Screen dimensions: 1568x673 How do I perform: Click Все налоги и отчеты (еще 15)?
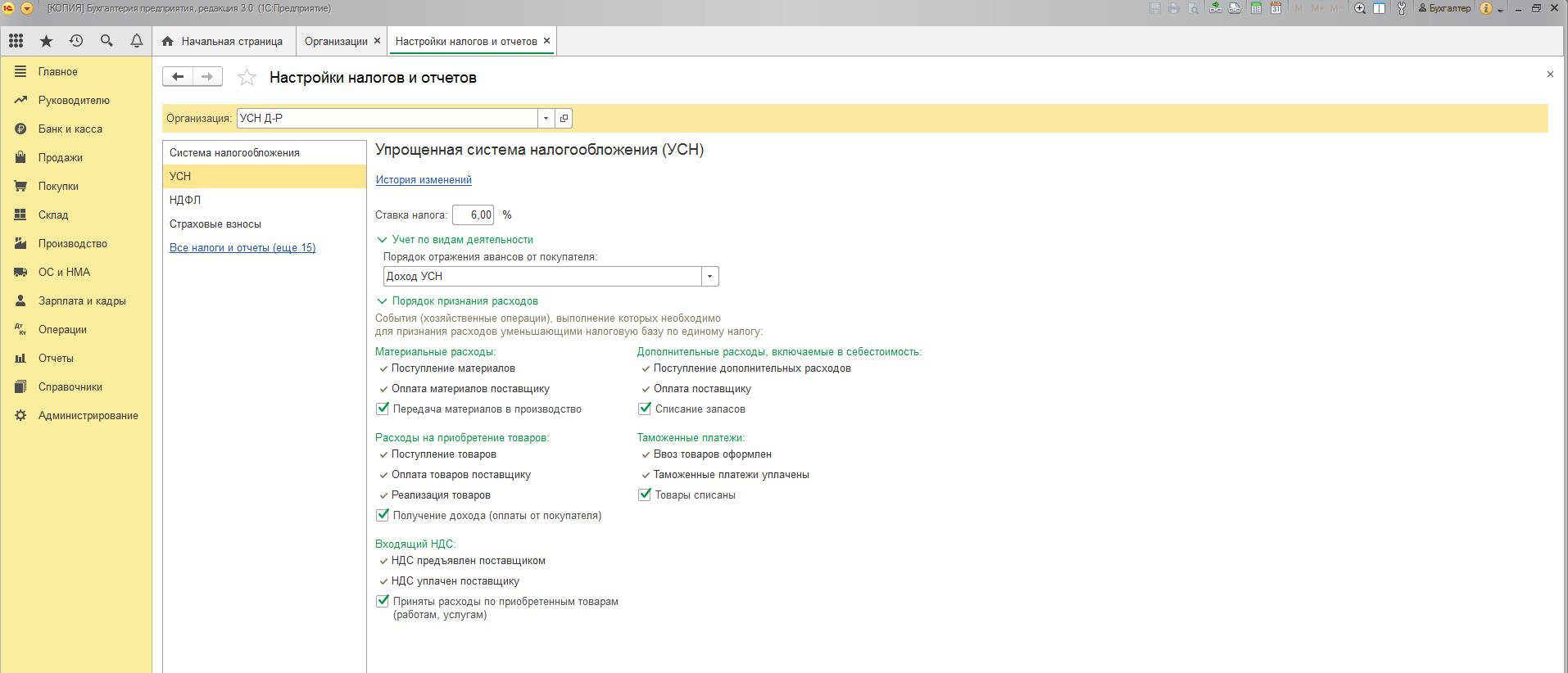point(242,248)
